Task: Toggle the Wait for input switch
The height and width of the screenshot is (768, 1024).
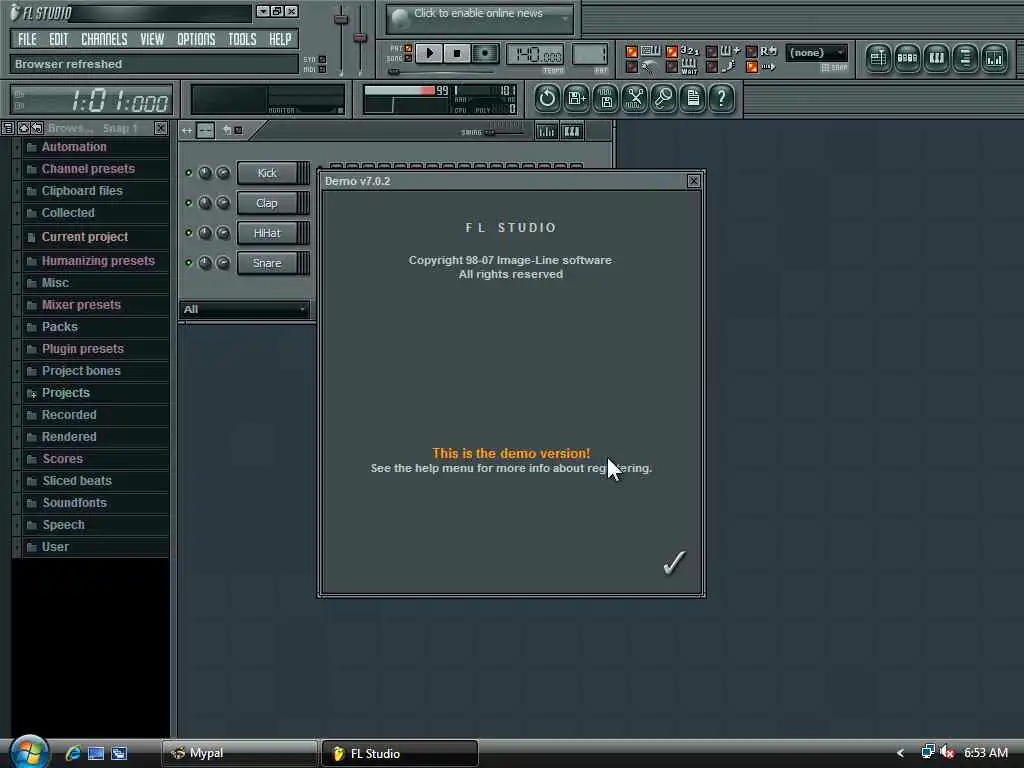Action: [671, 66]
